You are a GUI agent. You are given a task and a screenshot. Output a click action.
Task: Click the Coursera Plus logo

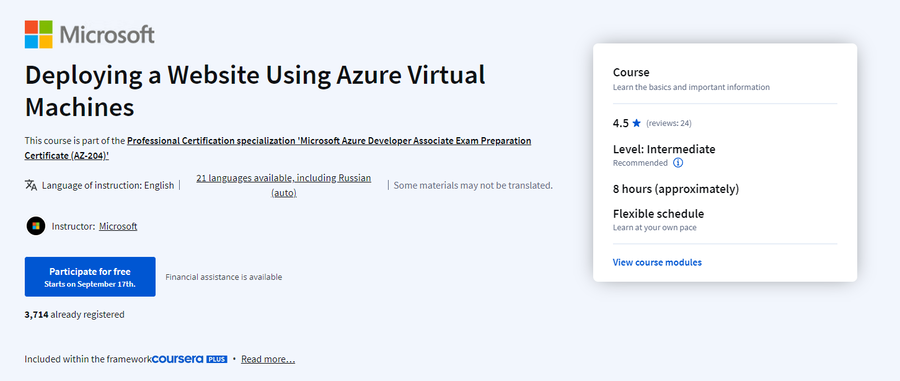point(189,359)
